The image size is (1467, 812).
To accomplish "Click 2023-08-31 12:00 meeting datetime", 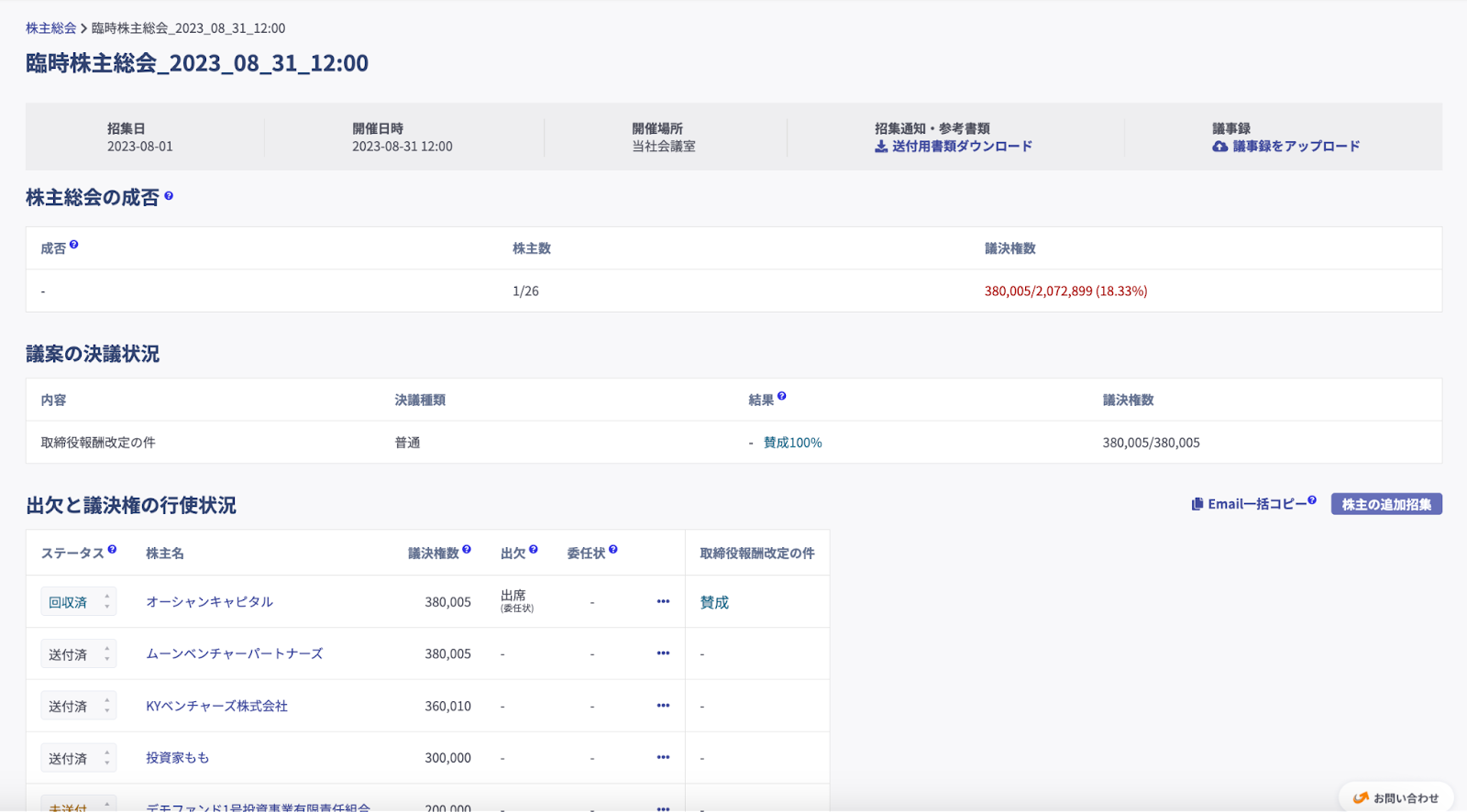I will coord(403,147).
